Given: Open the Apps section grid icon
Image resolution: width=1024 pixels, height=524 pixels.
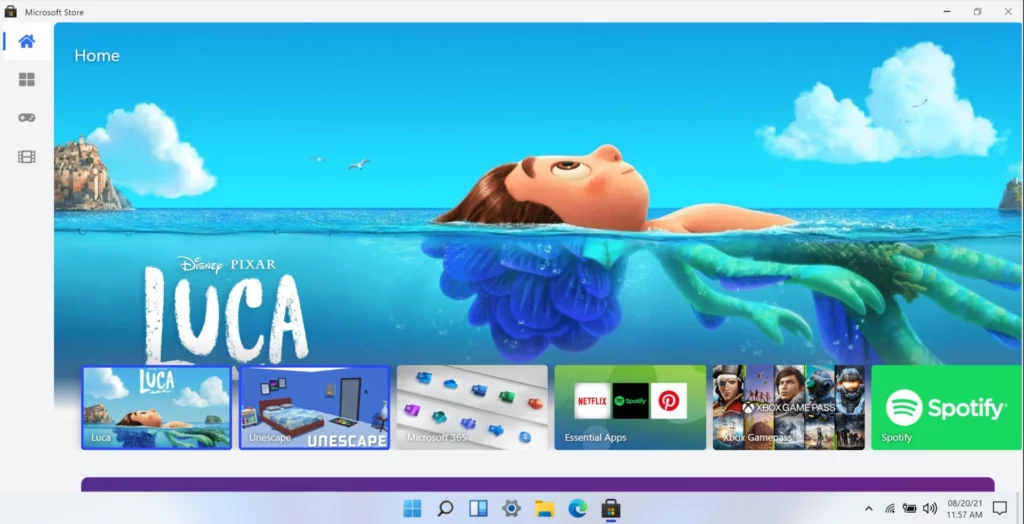Looking at the screenshot, I should [26, 80].
